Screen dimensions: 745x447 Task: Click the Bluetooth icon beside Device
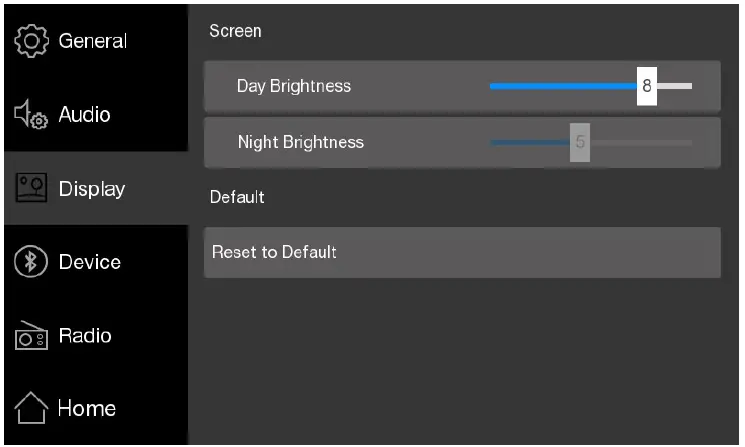[31, 262]
